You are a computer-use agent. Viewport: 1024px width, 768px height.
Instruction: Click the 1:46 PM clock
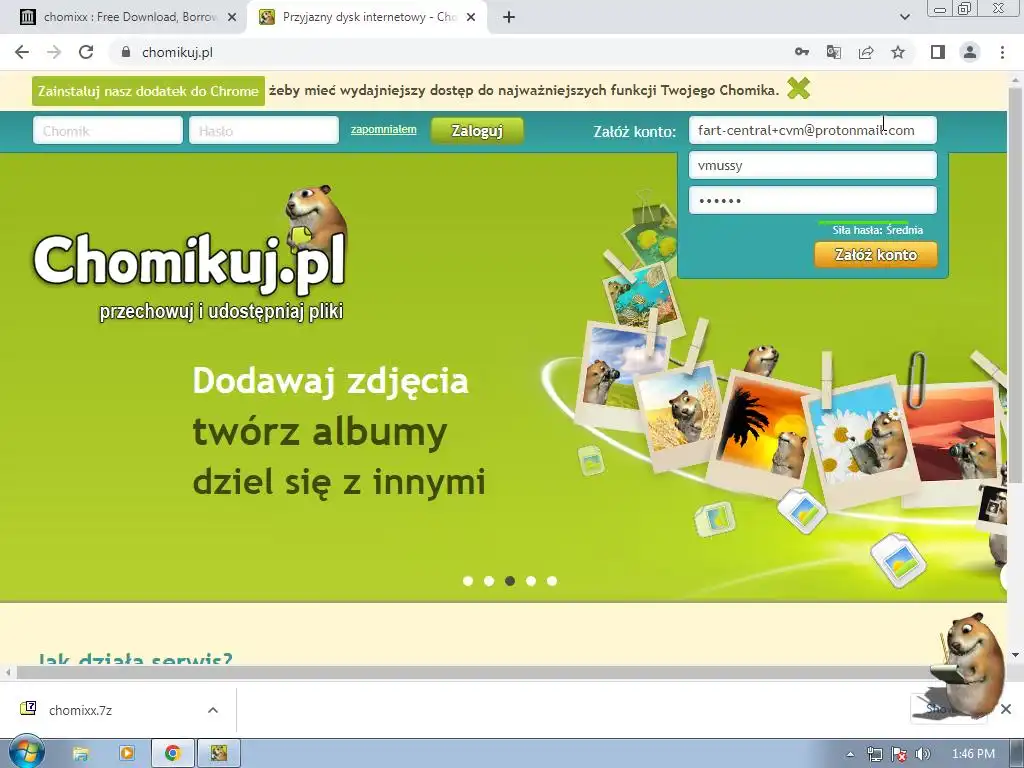[973, 754]
